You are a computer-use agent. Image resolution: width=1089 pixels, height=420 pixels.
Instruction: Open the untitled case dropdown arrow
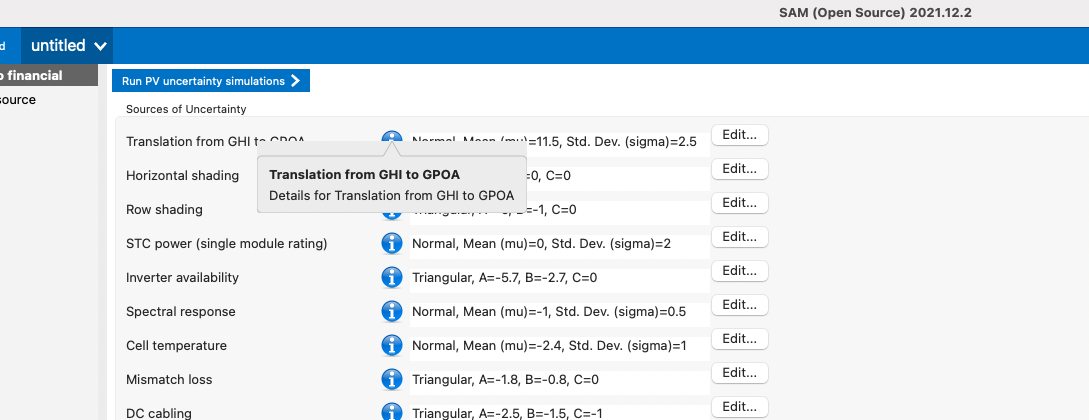[x=101, y=47]
